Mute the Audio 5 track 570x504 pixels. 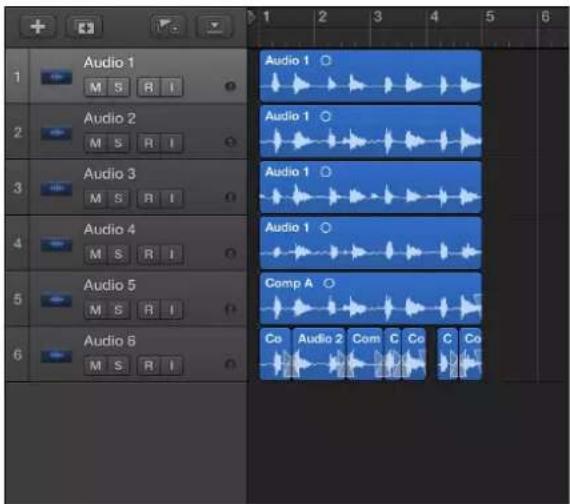coord(96,310)
